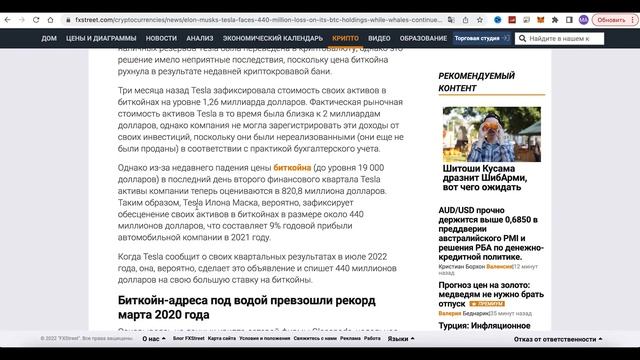640x360 pixels.
Task: Click the Торговая студия button
Action: [x=482, y=38]
